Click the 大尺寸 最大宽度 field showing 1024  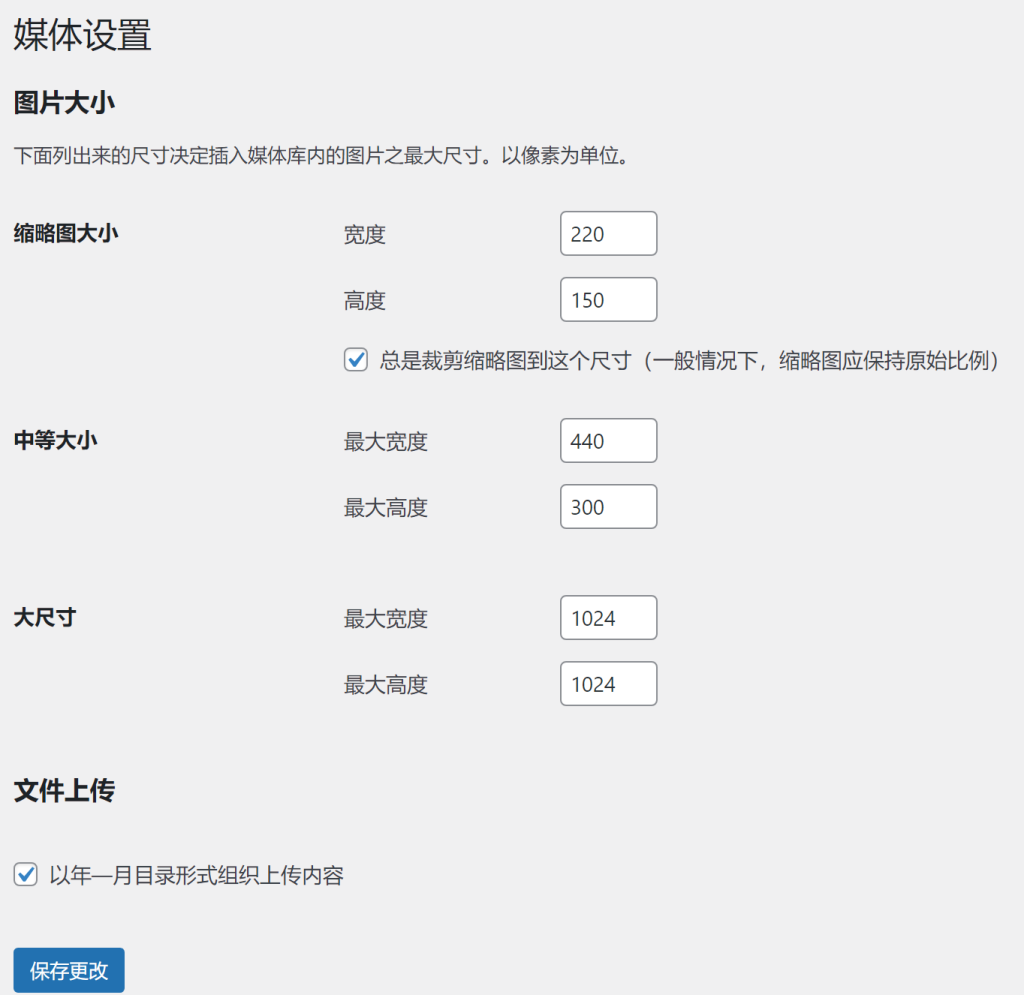608,617
